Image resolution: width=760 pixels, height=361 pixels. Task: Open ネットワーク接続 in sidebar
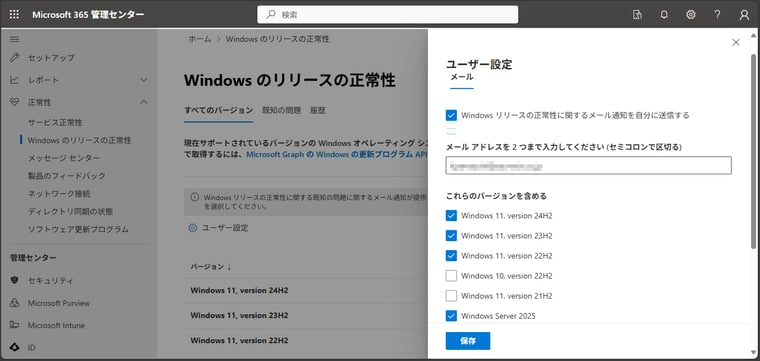click(x=59, y=194)
